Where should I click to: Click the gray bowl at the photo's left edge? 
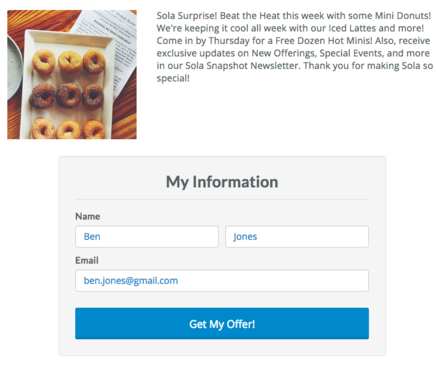click(14, 66)
